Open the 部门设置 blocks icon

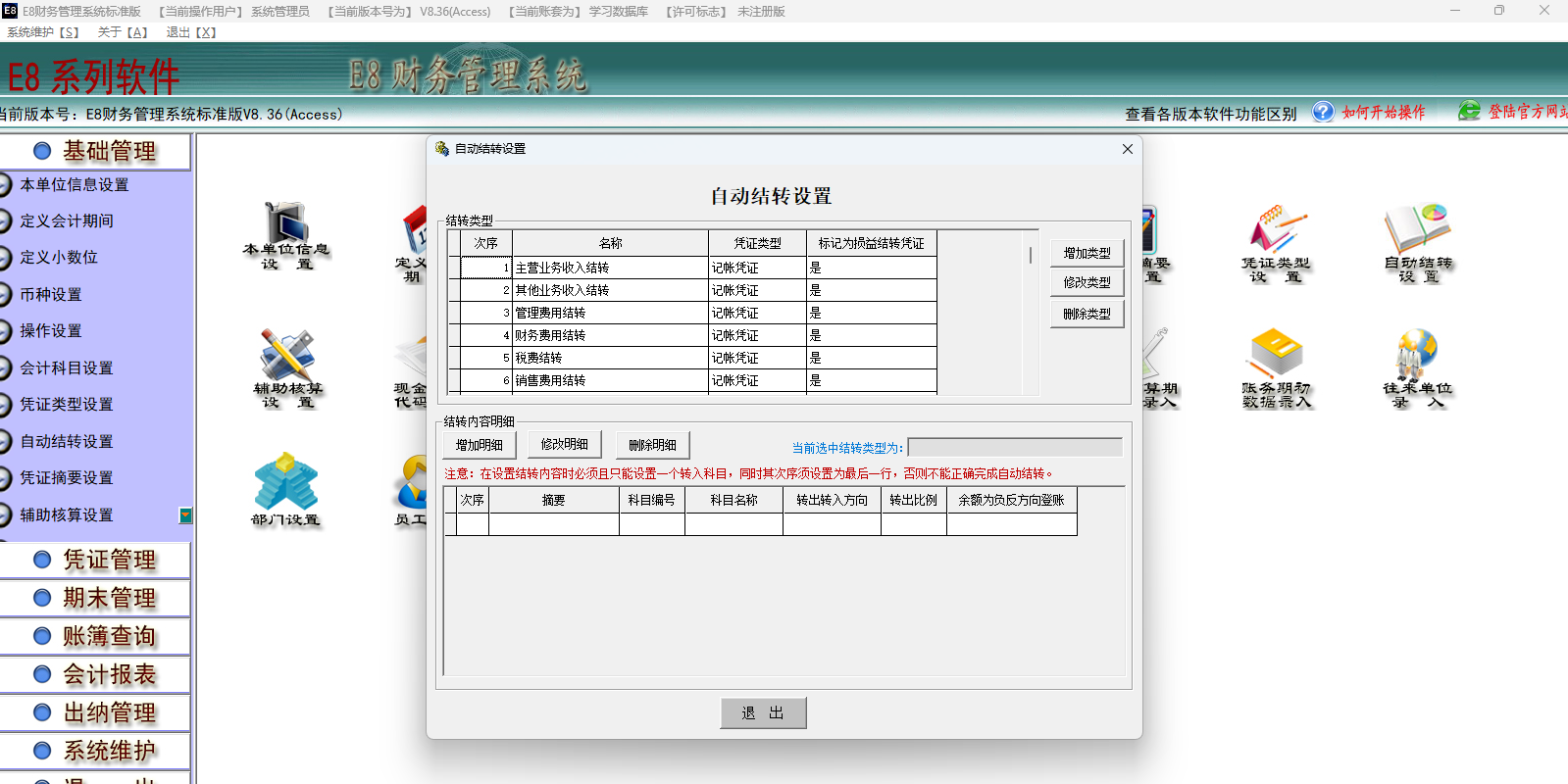(285, 480)
